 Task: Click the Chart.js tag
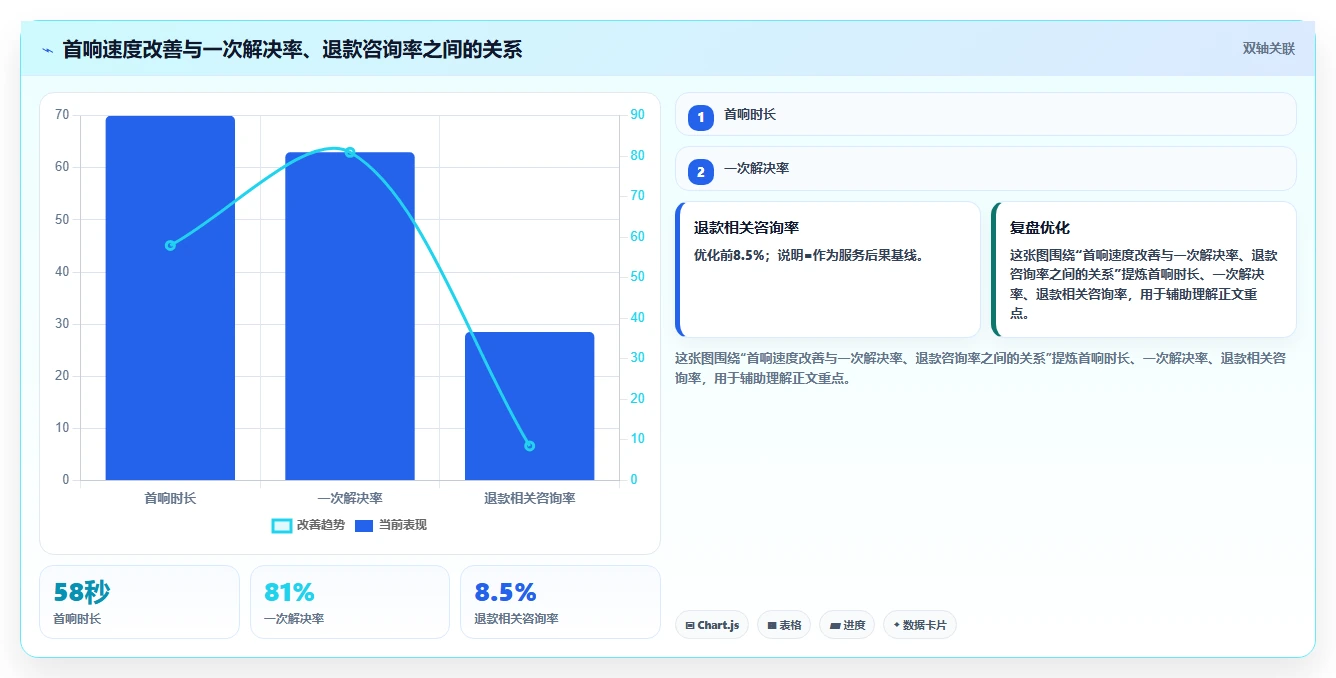(712, 625)
